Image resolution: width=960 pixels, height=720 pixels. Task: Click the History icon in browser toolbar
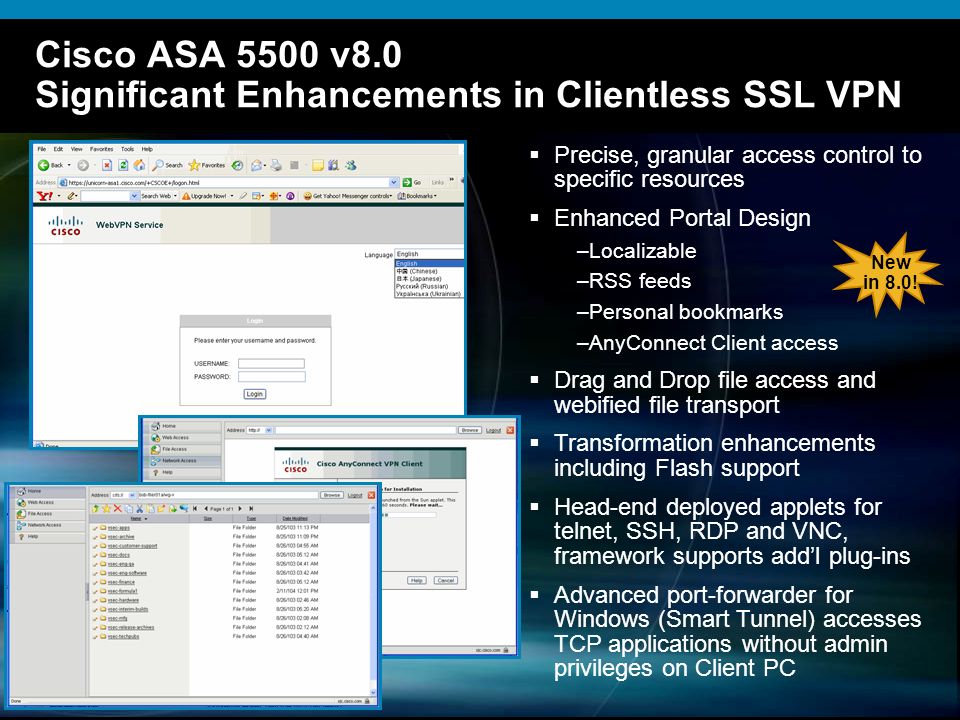tap(238, 165)
